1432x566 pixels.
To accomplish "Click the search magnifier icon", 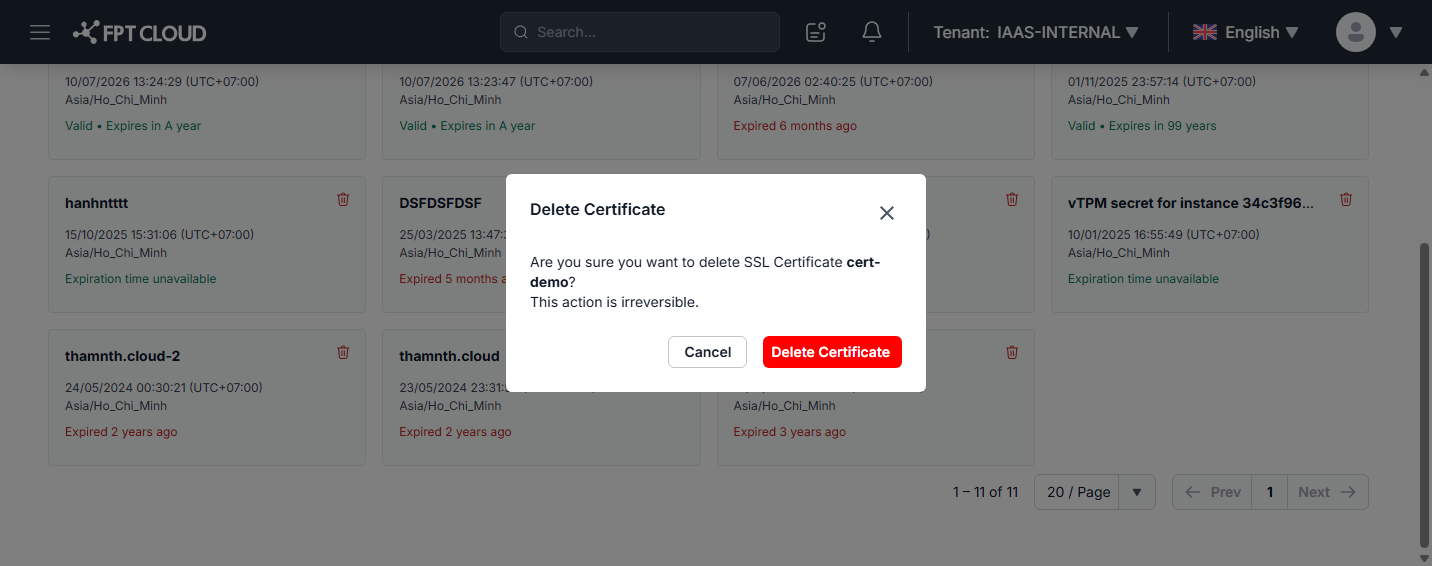I will (520, 32).
